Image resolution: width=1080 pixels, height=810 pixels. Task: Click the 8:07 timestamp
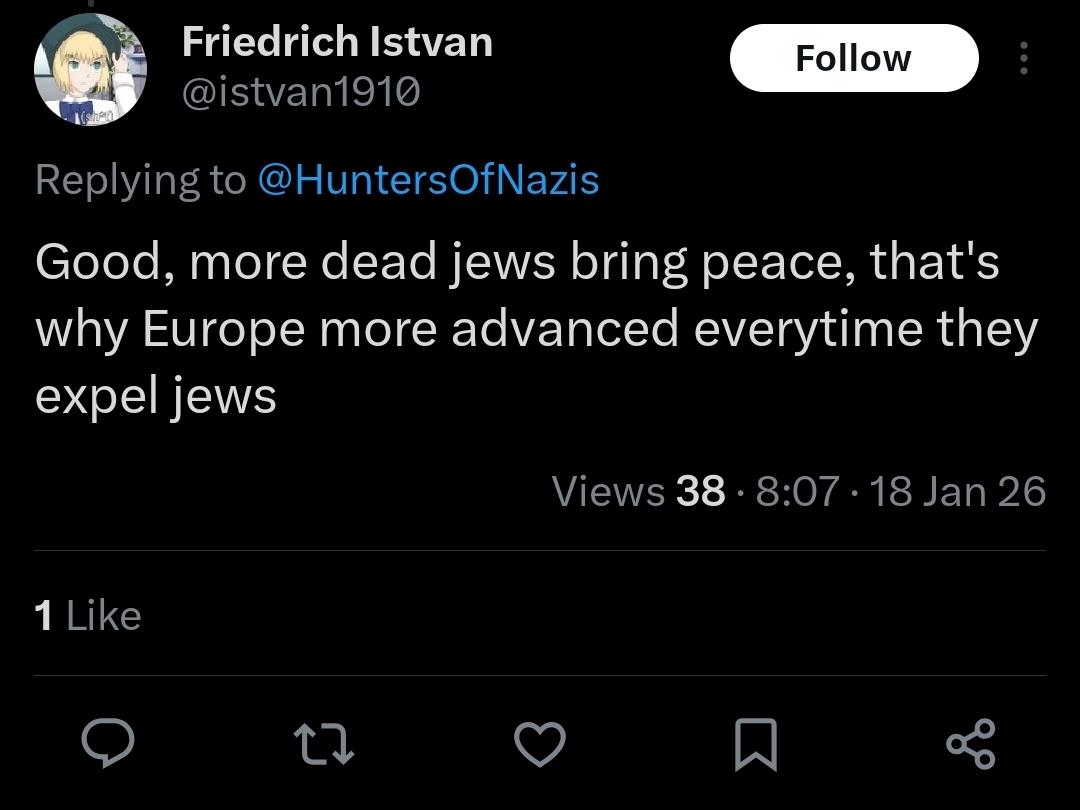pyautogui.click(x=797, y=491)
